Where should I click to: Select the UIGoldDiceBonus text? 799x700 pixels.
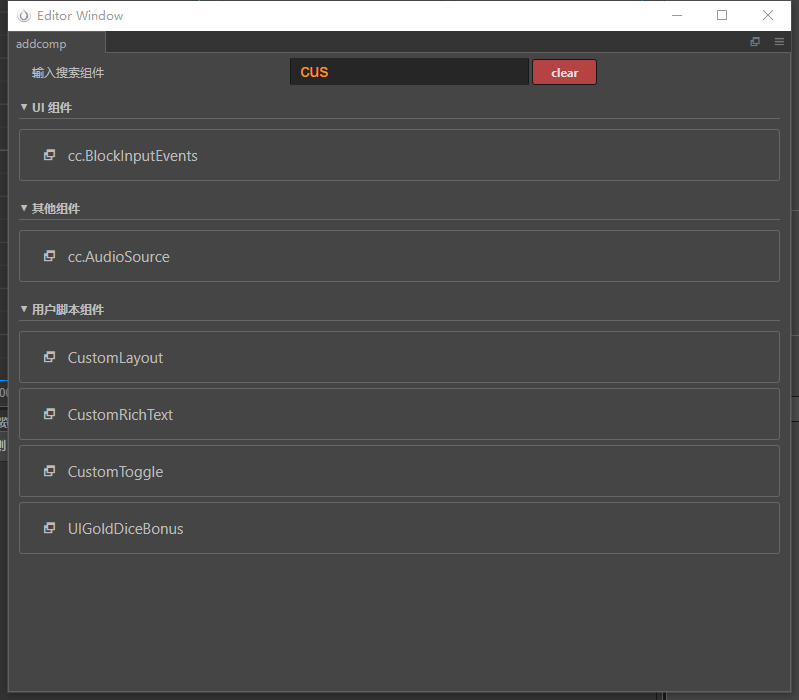[125, 529]
